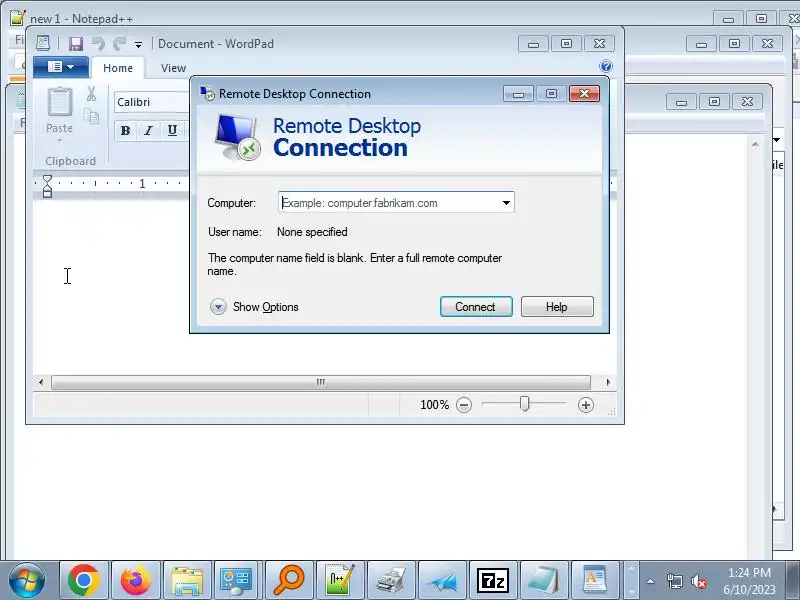The image size is (800, 600).
Task: Click the muted volume icon in tray
Action: (x=698, y=581)
